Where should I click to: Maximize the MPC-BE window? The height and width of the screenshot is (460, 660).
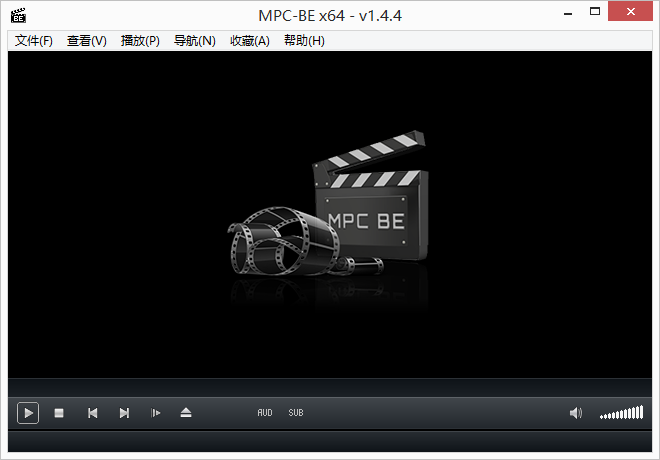tap(595, 12)
